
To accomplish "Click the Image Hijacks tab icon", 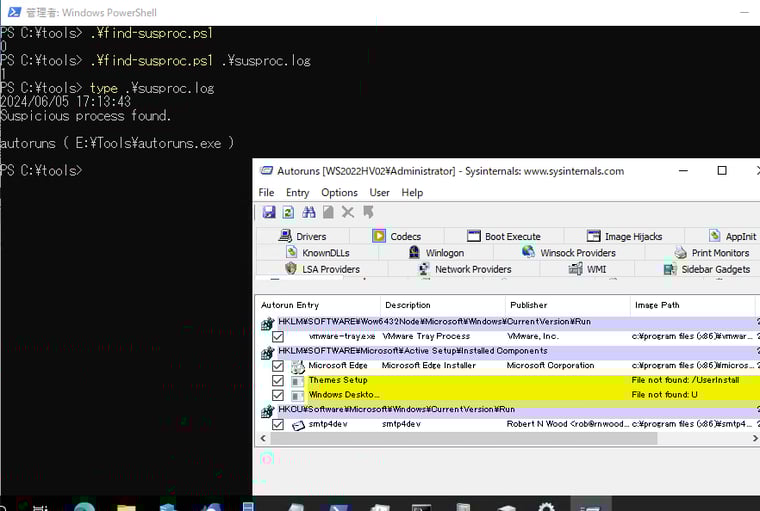I will 593,236.
